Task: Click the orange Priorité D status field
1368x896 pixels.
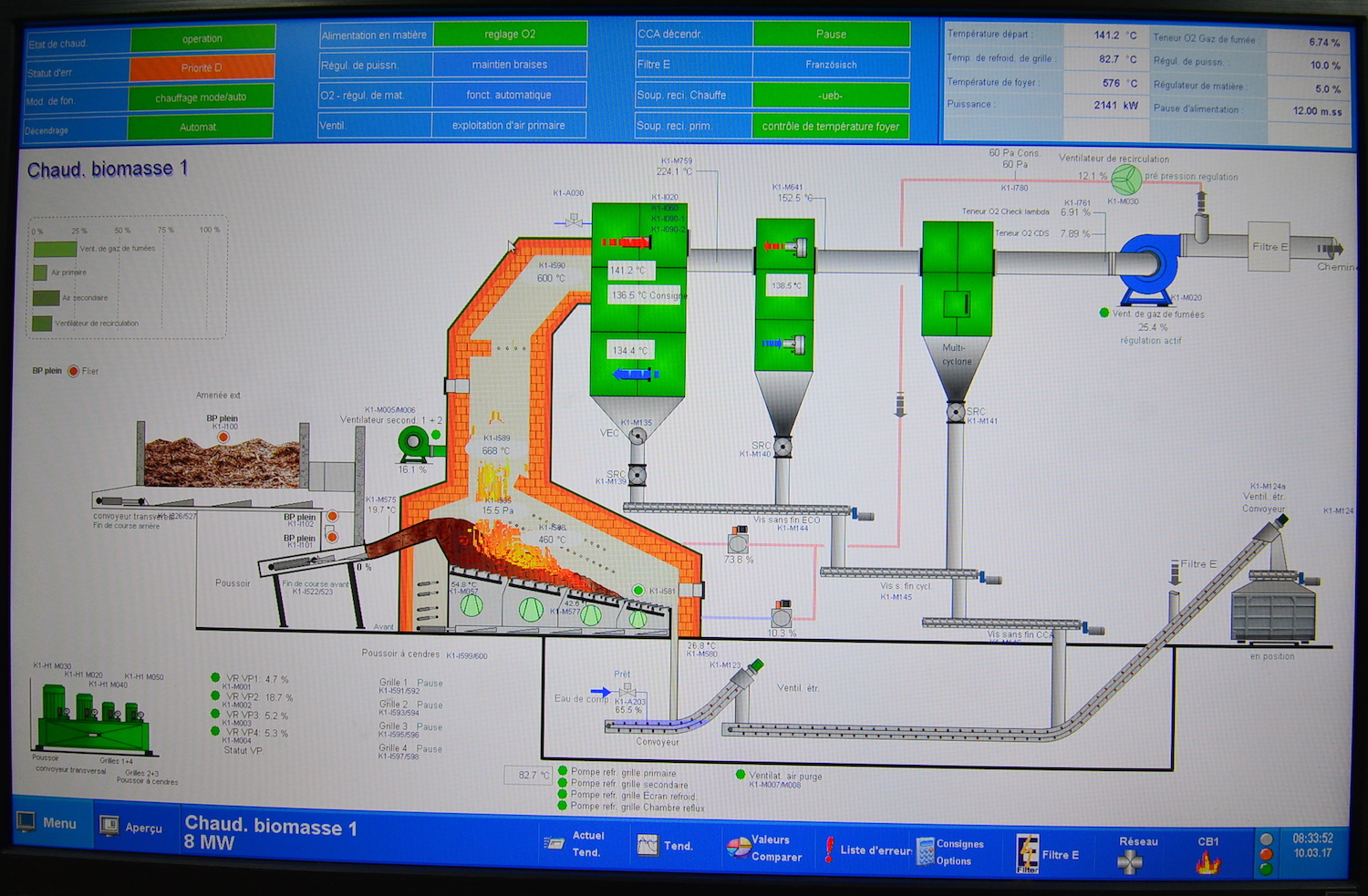Action: pyautogui.click(x=202, y=67)
